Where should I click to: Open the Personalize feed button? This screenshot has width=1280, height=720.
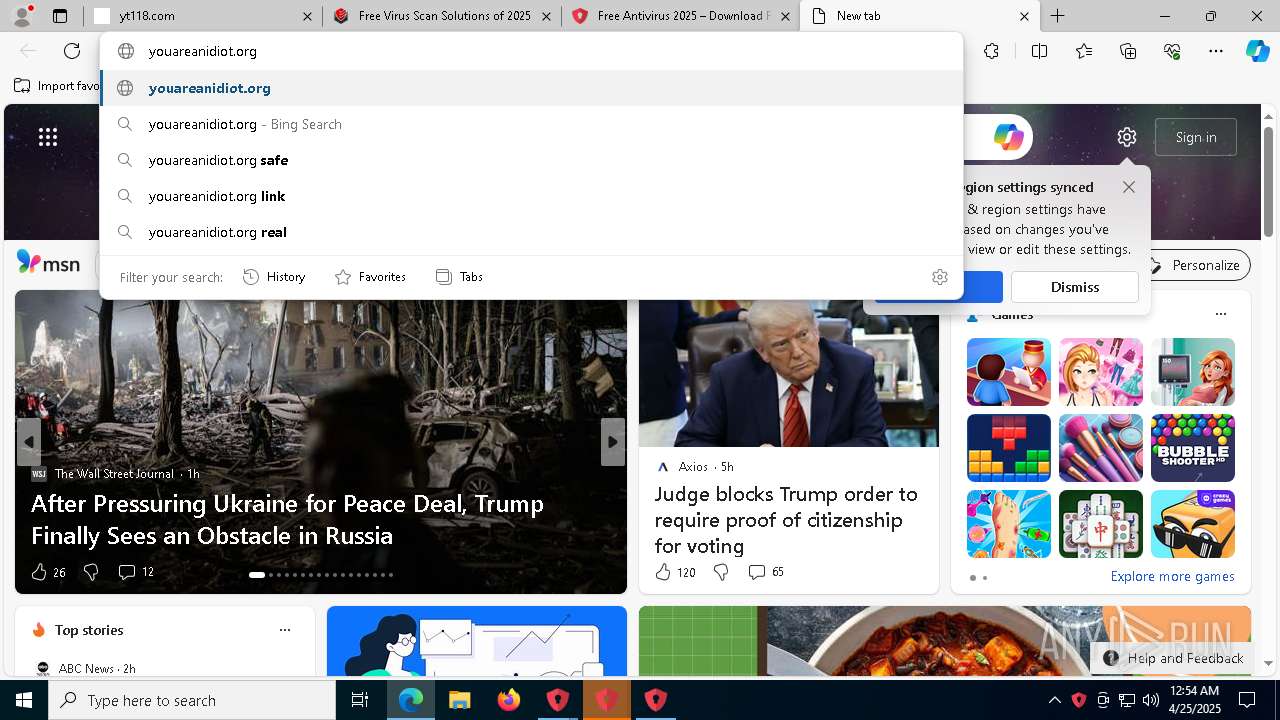pos(1195,265)
